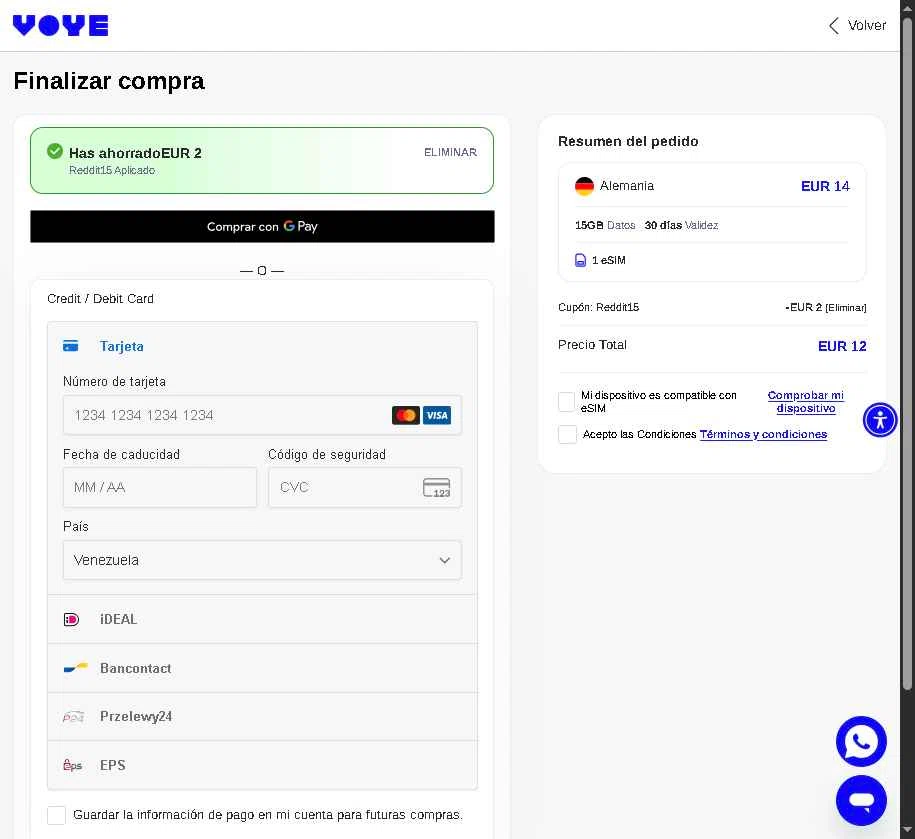This screenshot has width=915, height=839.
Task: Click the Visa logo icon
Action: (436, 415)
